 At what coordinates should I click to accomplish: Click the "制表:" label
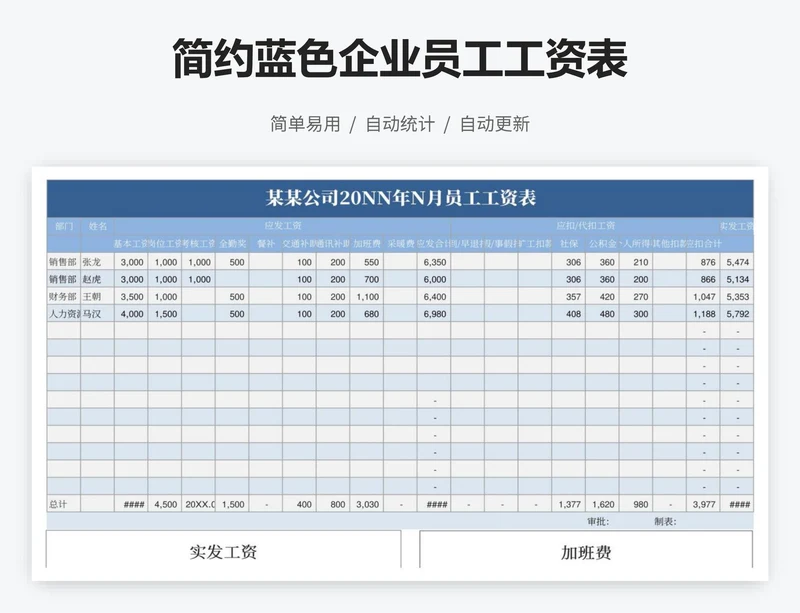(665, 521)
